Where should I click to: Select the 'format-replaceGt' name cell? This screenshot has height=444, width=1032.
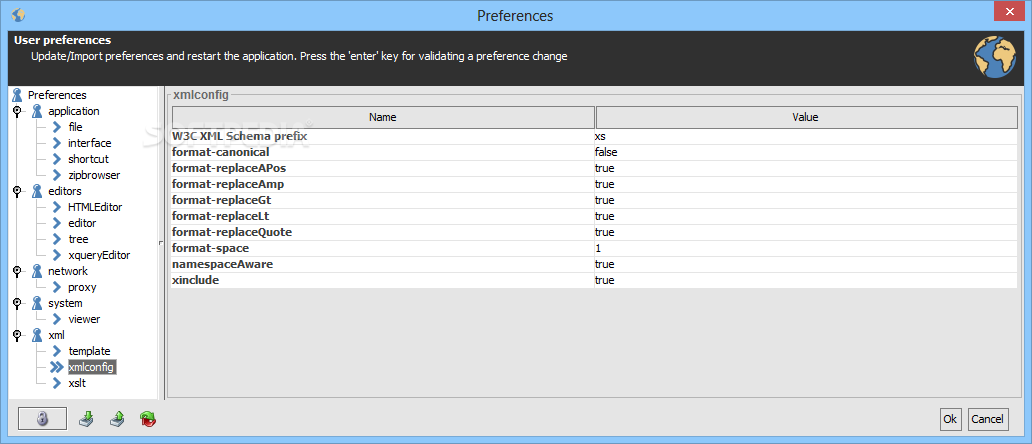coord(382,200)
